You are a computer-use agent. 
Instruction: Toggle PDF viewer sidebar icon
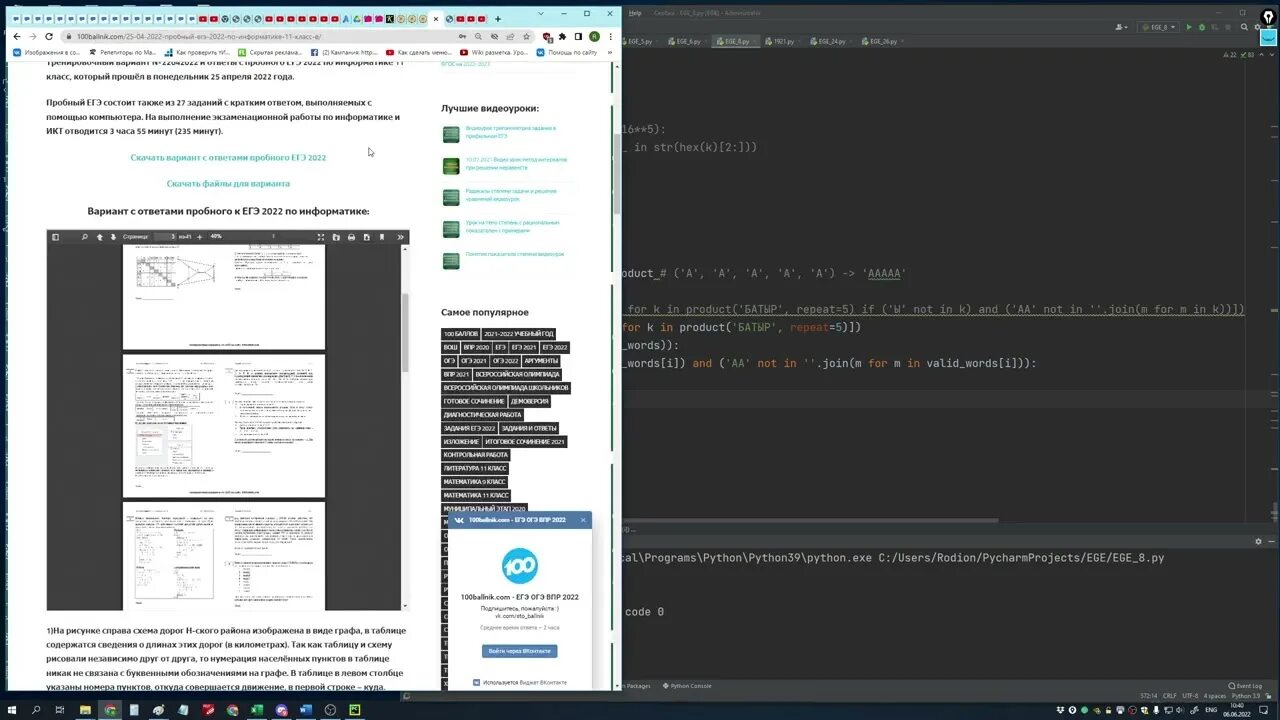[56, 237]
